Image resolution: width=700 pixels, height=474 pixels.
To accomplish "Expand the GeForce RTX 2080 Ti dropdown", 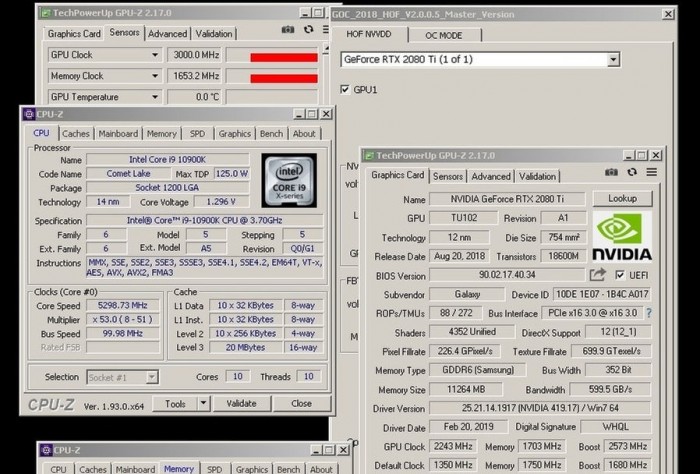I will 613,60.
